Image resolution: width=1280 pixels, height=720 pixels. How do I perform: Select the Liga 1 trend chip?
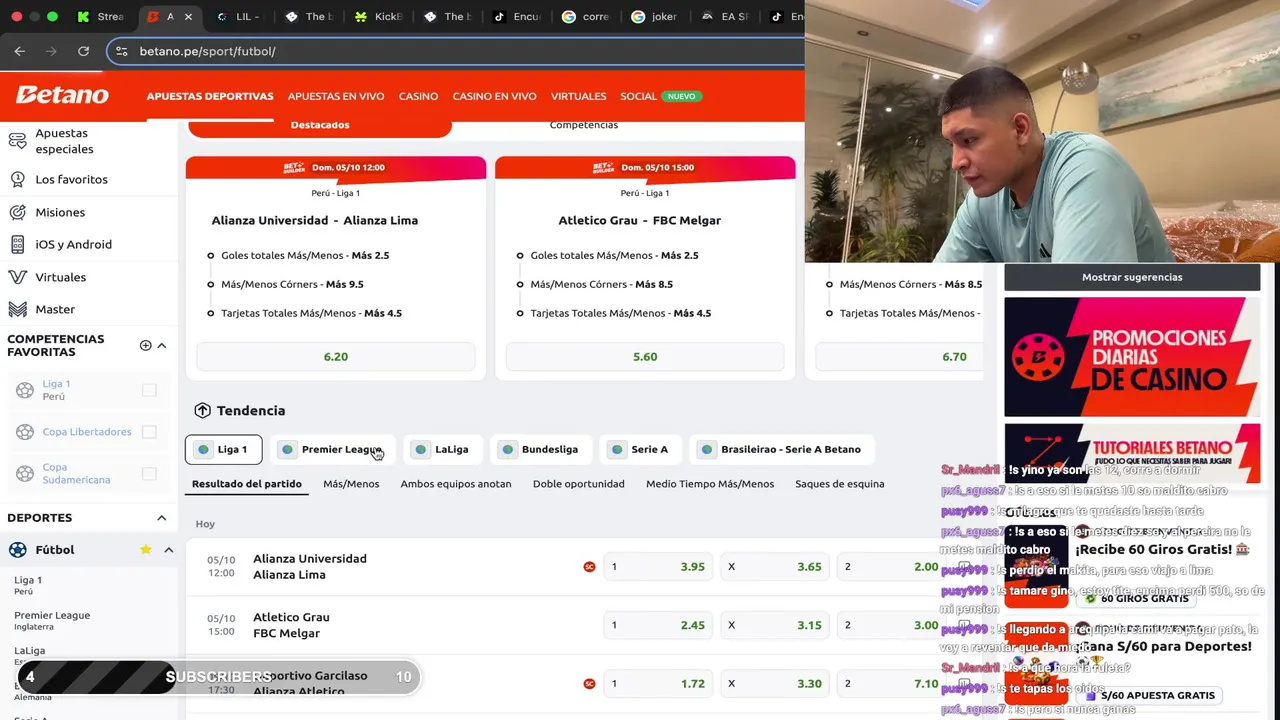coord(223,449)
